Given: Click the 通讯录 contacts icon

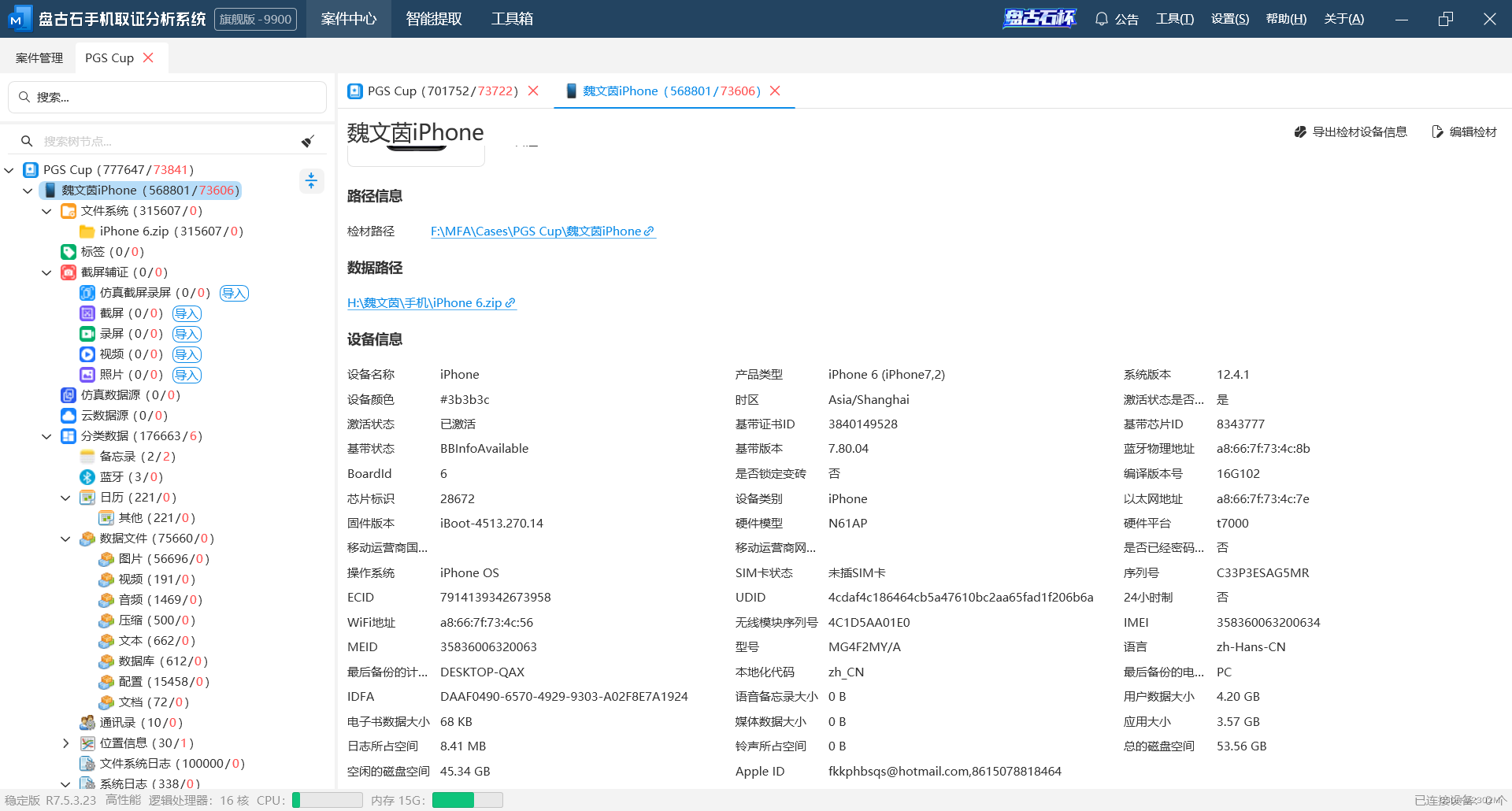Looking at the screenshot, I should coord(87,723).
